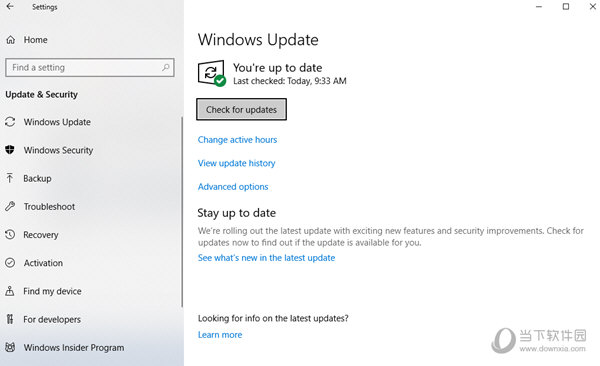Click the Last checked: Today, 9:33 AM text

(x=290, y=81)
